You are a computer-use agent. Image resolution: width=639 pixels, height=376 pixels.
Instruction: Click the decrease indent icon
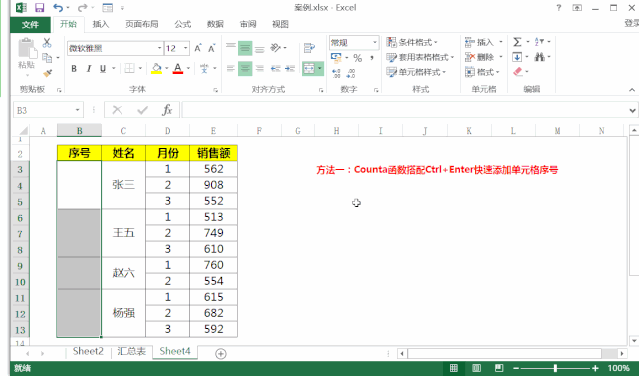point(276,68)
